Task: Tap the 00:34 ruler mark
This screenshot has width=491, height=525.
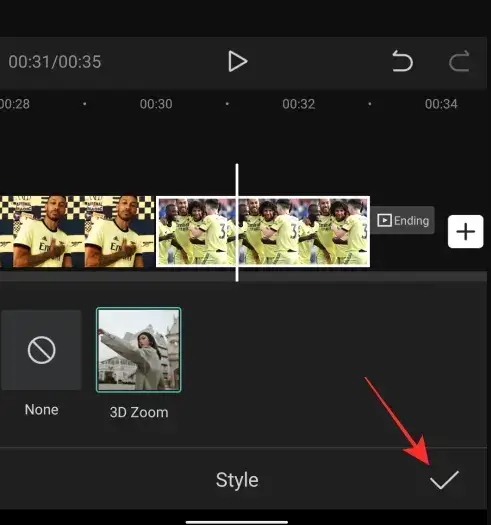Action: point(441,104)
